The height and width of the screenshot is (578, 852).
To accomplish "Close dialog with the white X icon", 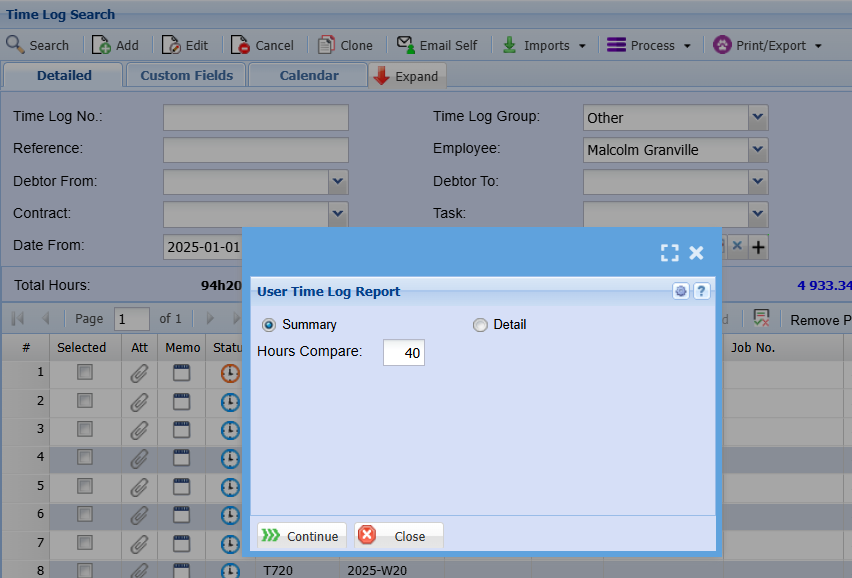I will click(x=696, y=253).
